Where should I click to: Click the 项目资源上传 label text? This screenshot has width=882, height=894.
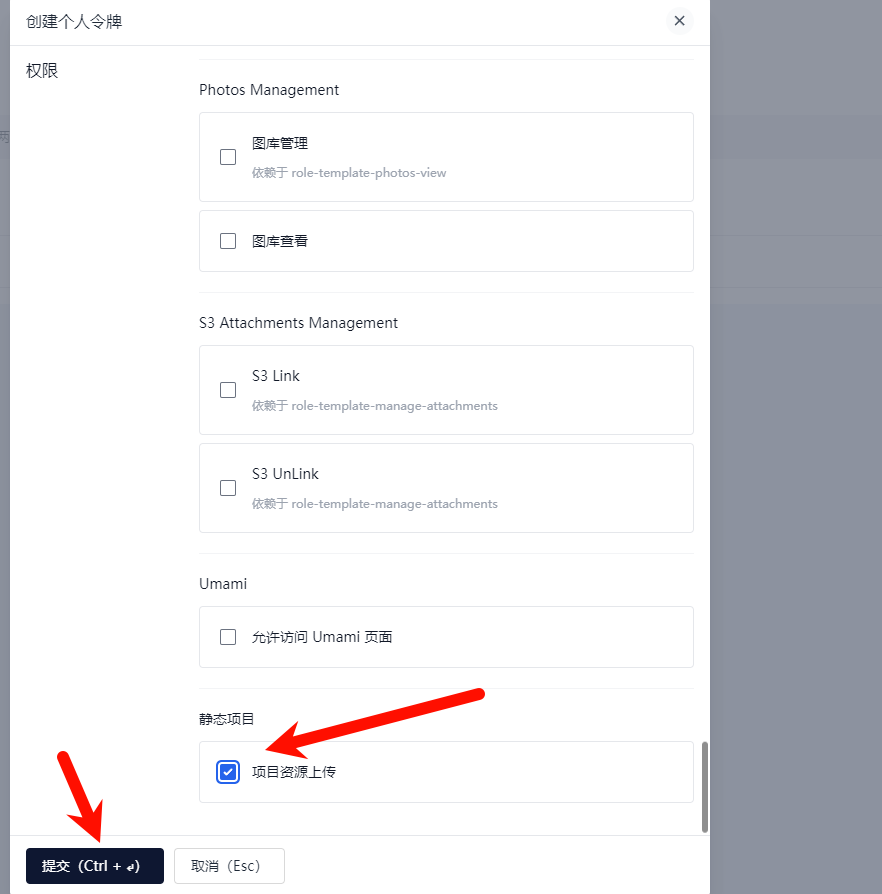294,772
